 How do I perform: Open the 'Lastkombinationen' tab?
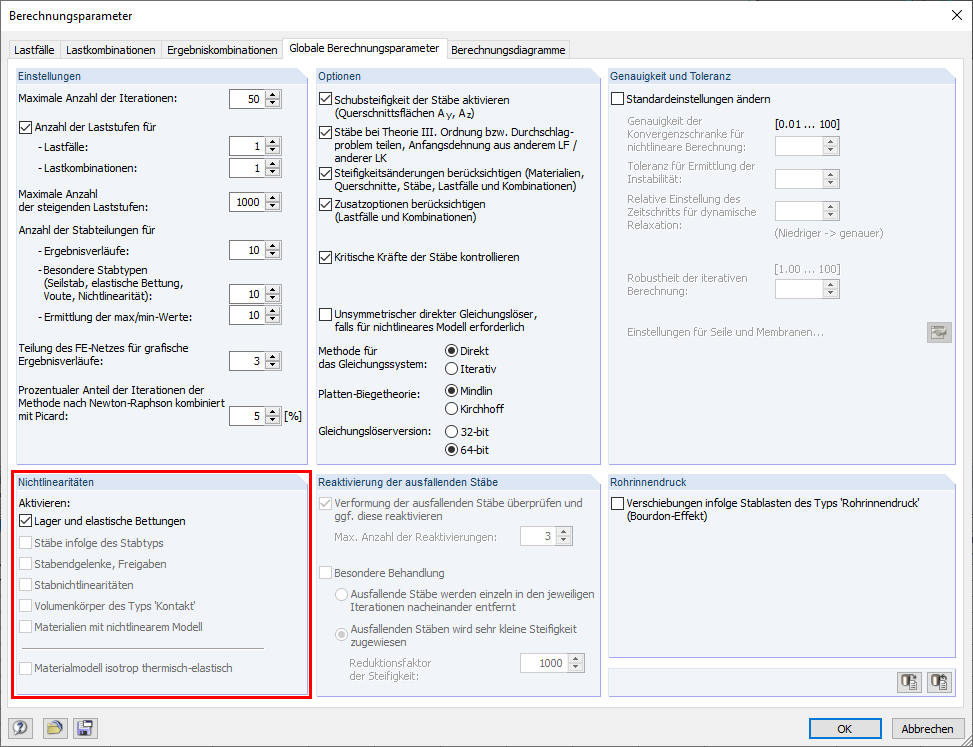tap(110, 47)
